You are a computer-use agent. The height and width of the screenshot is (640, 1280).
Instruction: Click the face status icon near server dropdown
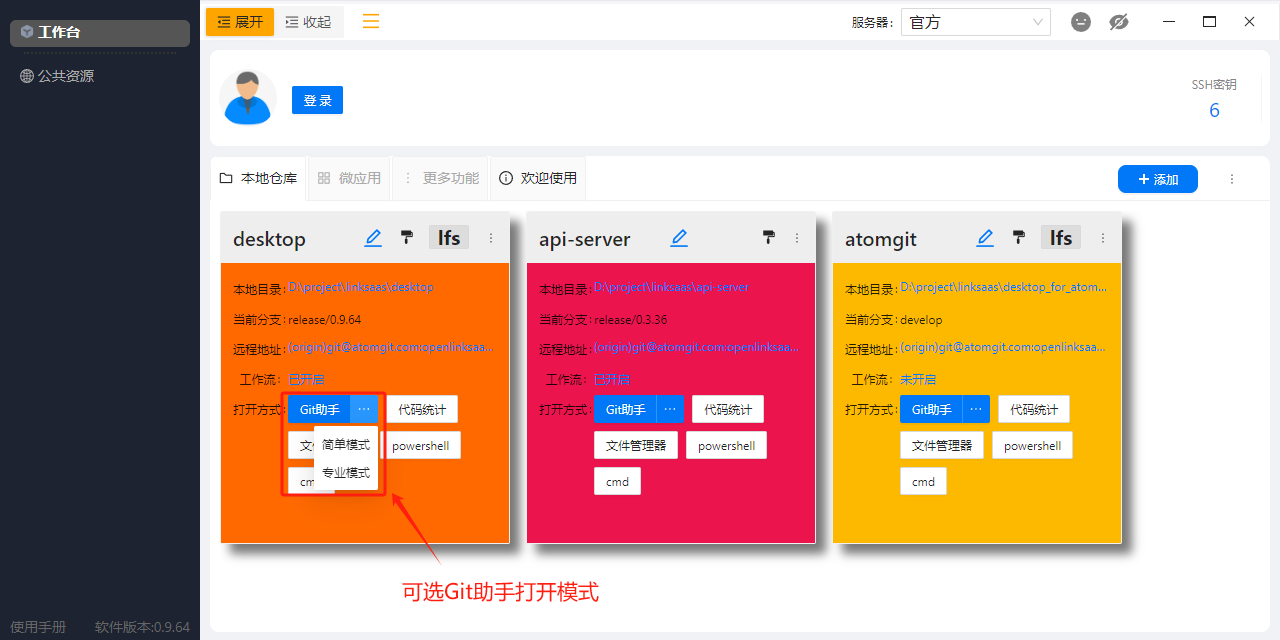[1081, 22]
